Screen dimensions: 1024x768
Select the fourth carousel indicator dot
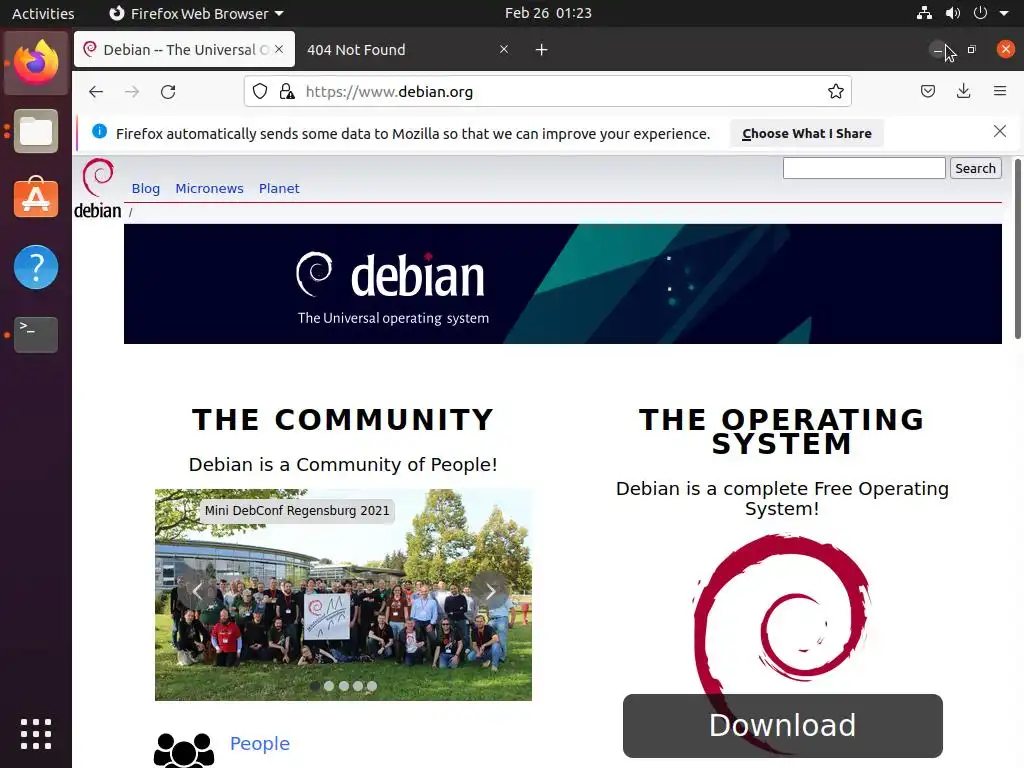pyautogui.click(x=358, y=686)
